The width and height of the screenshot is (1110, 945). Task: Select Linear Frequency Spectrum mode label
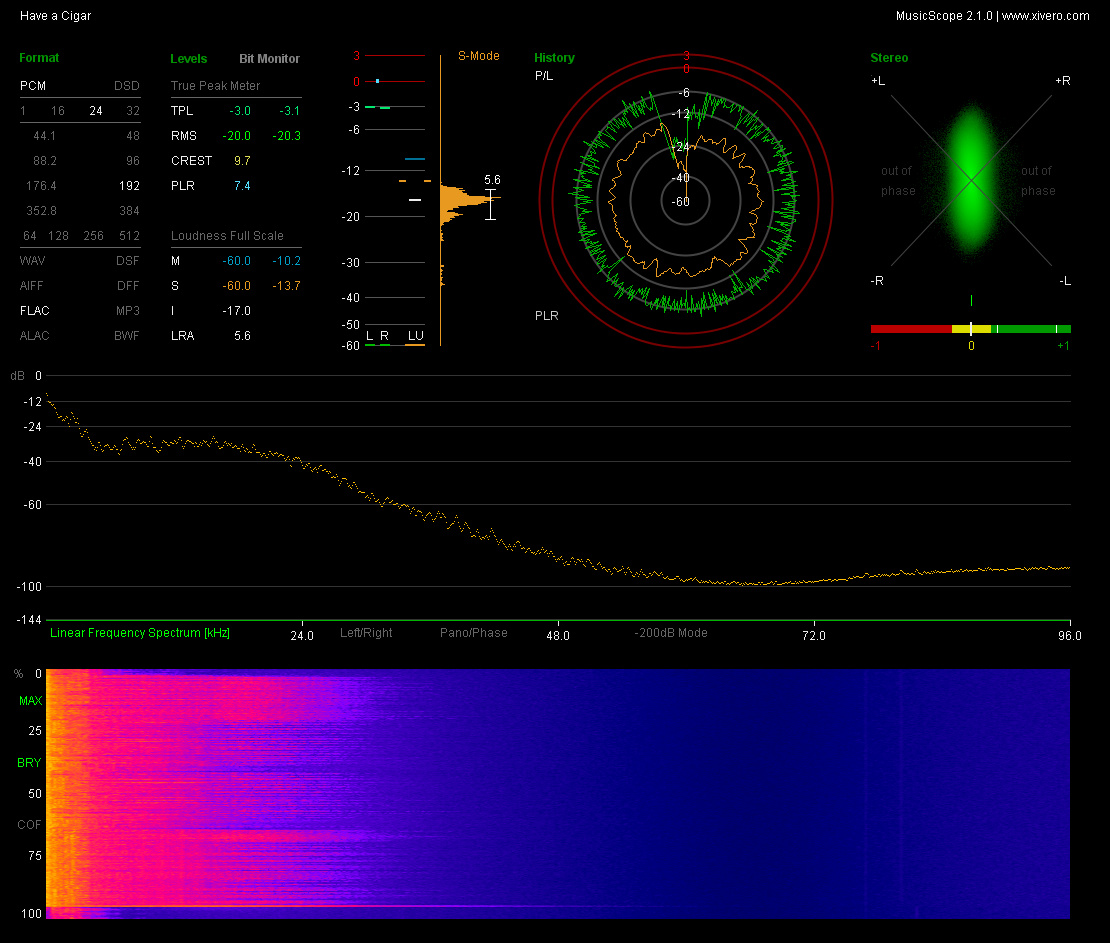click(140, 633)
